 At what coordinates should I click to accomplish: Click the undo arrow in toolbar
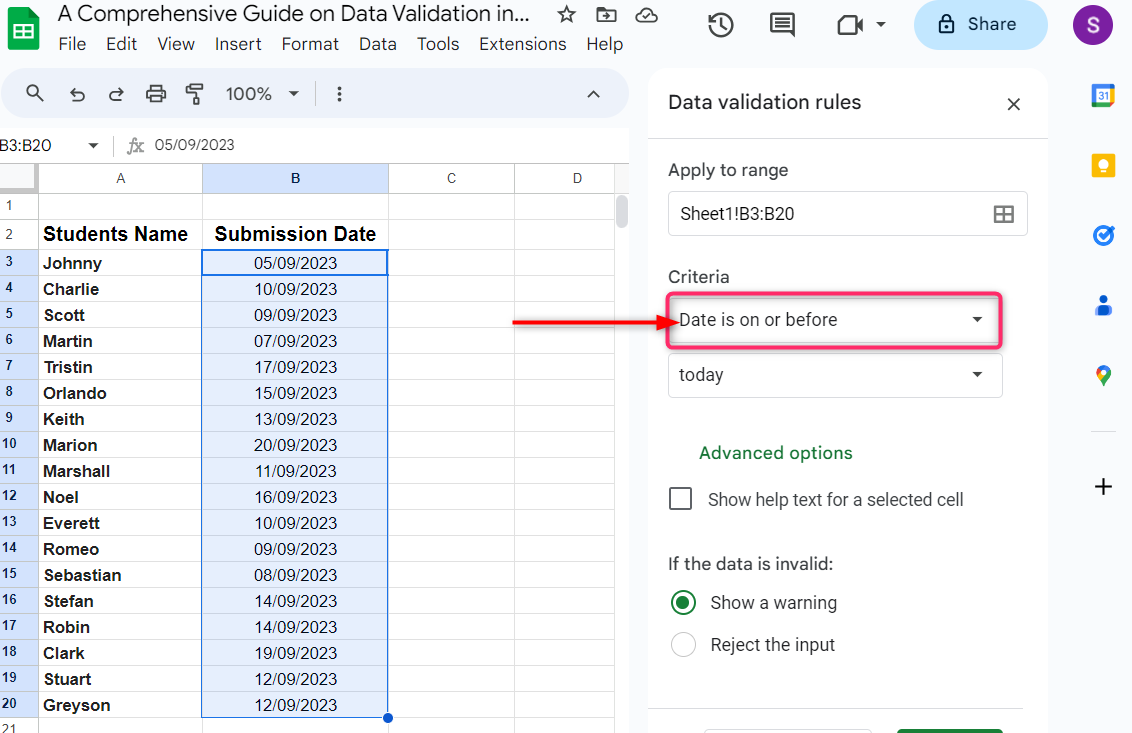[77, 94]
